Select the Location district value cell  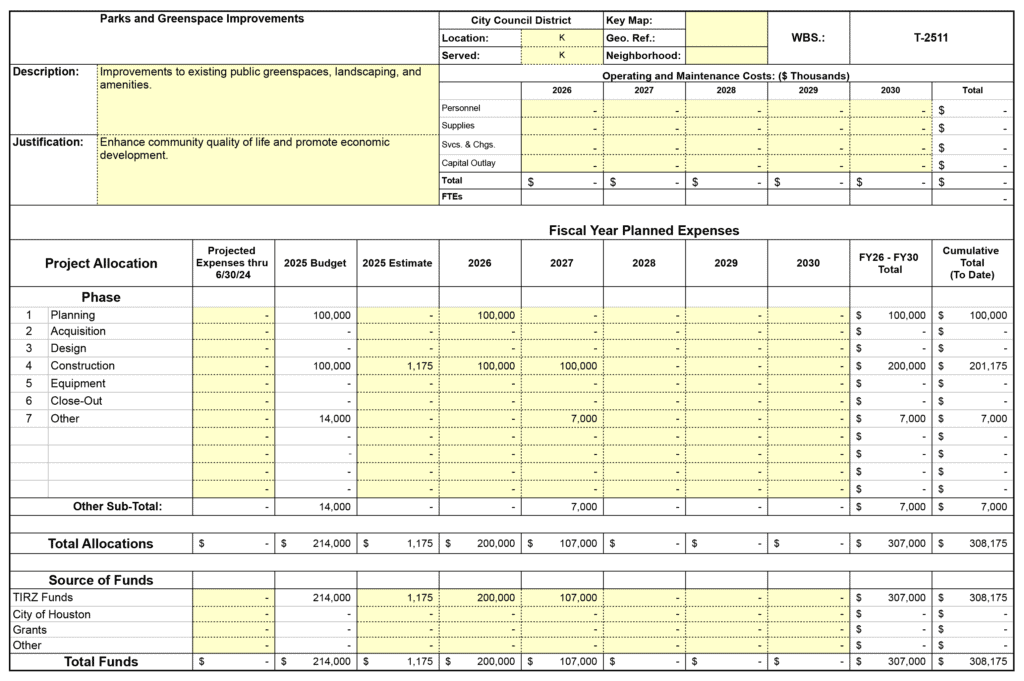point(561,38)
